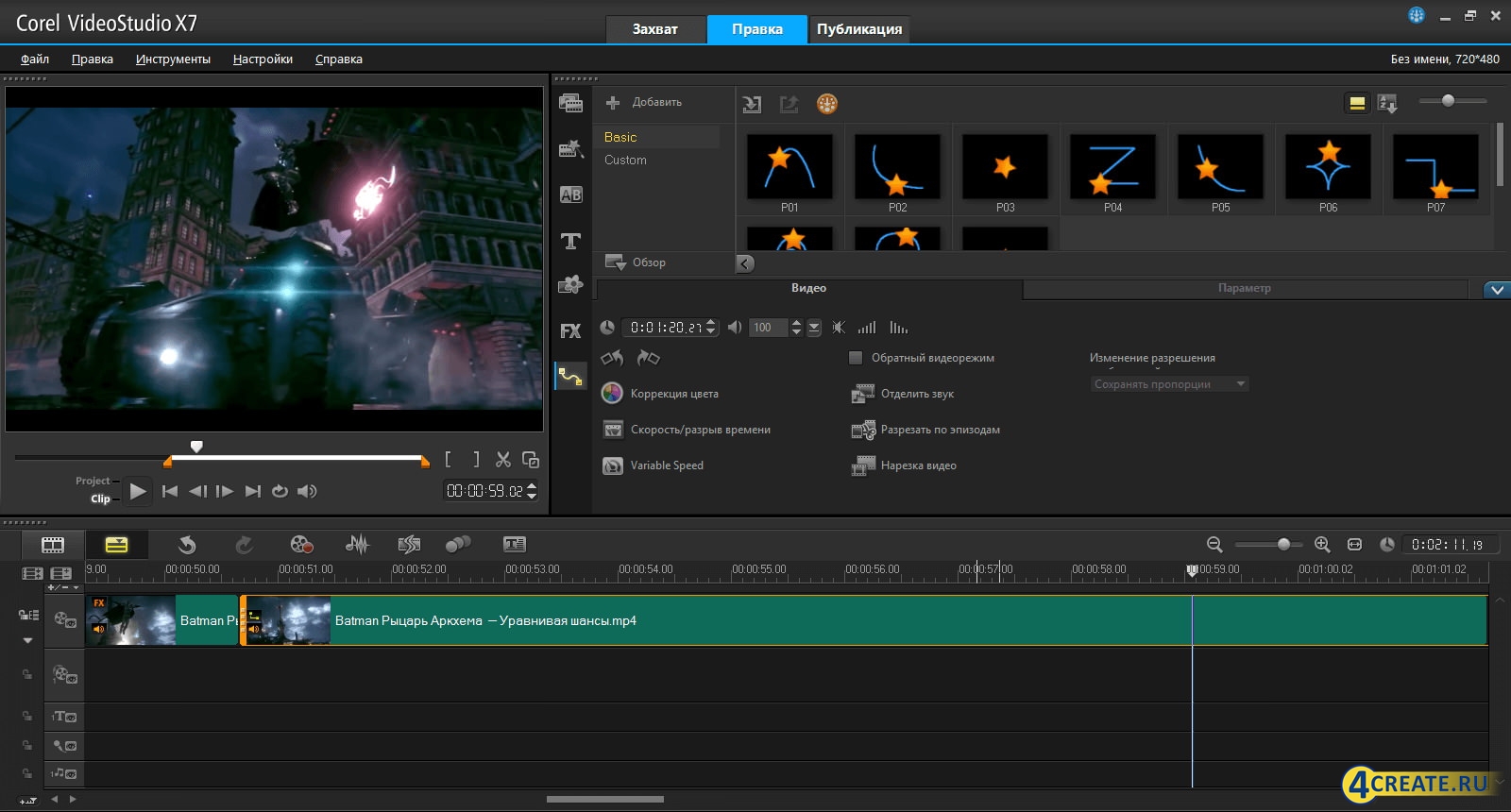The image size is (1511, 812).
Task: Click the Rotate left icon
Action: click(x=612, y=358)
